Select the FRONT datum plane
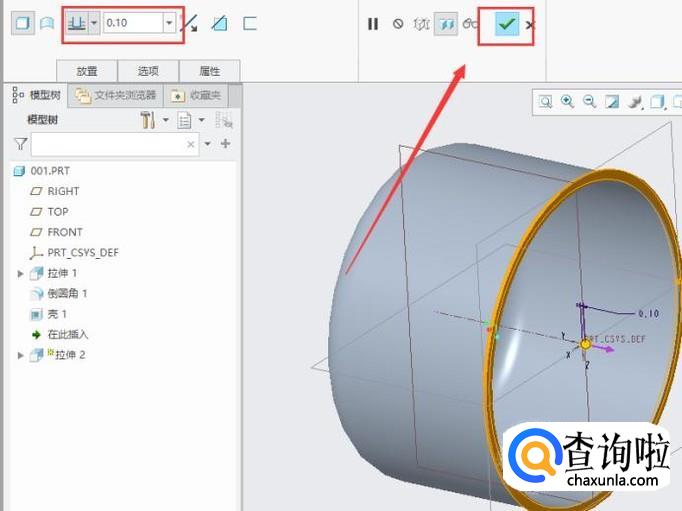The height and width of the screenshot is (511, 682). click(x=56, y=232)
